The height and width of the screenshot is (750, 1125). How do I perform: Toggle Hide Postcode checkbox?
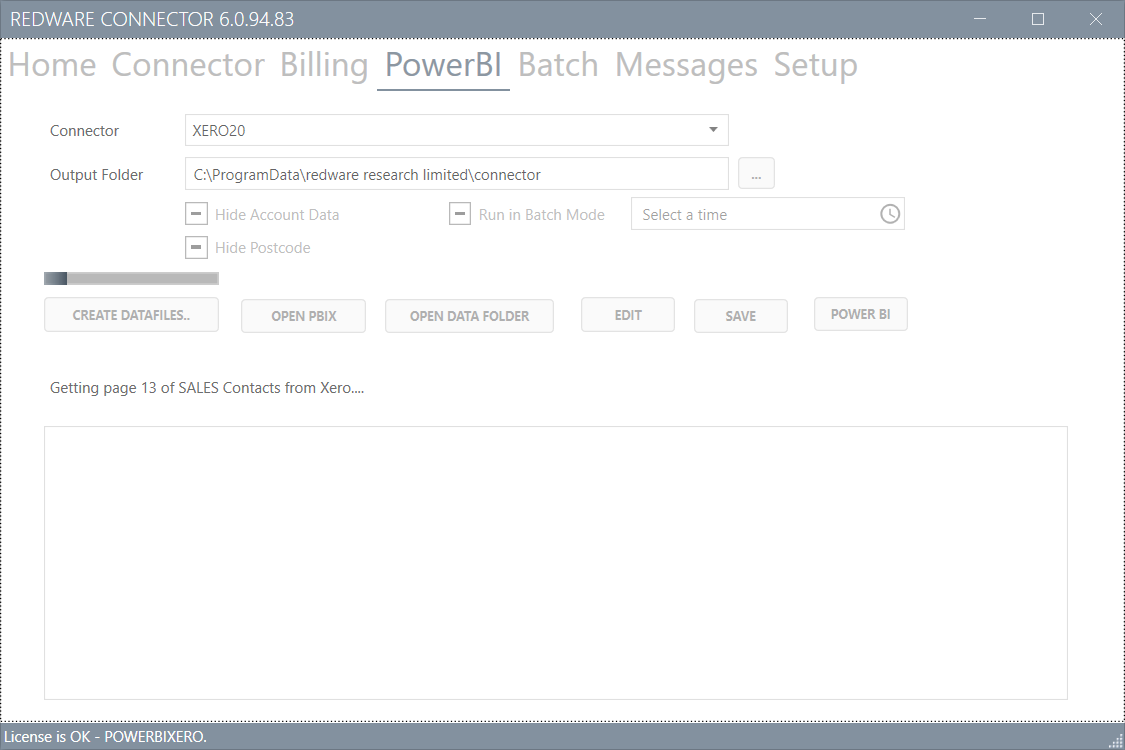pos(197,247)
